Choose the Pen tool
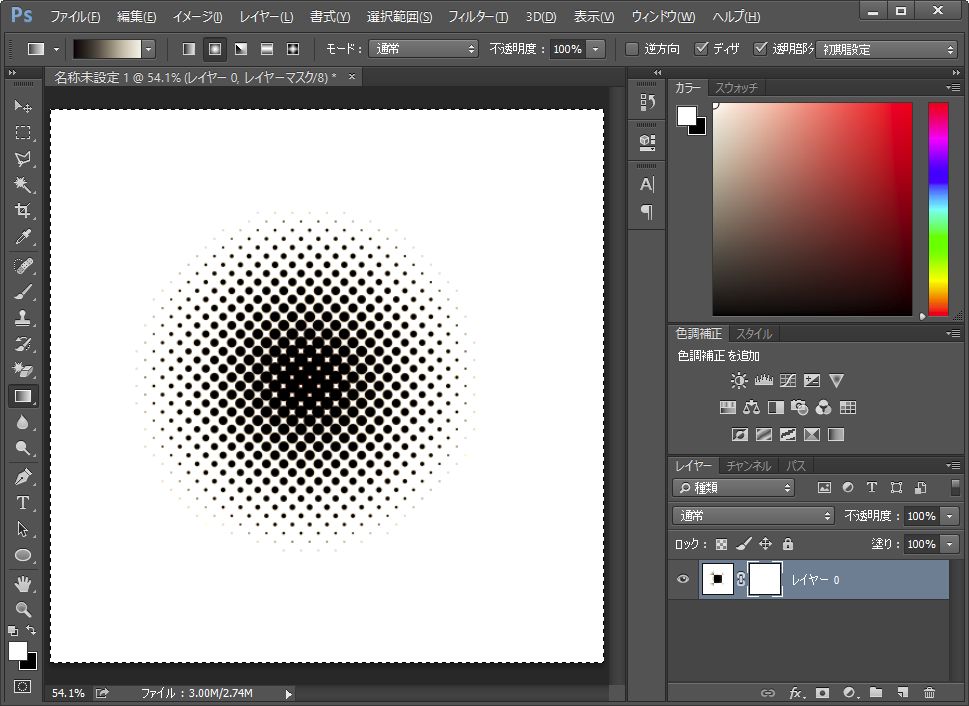969x706 pixels. (x=23, y=476)
